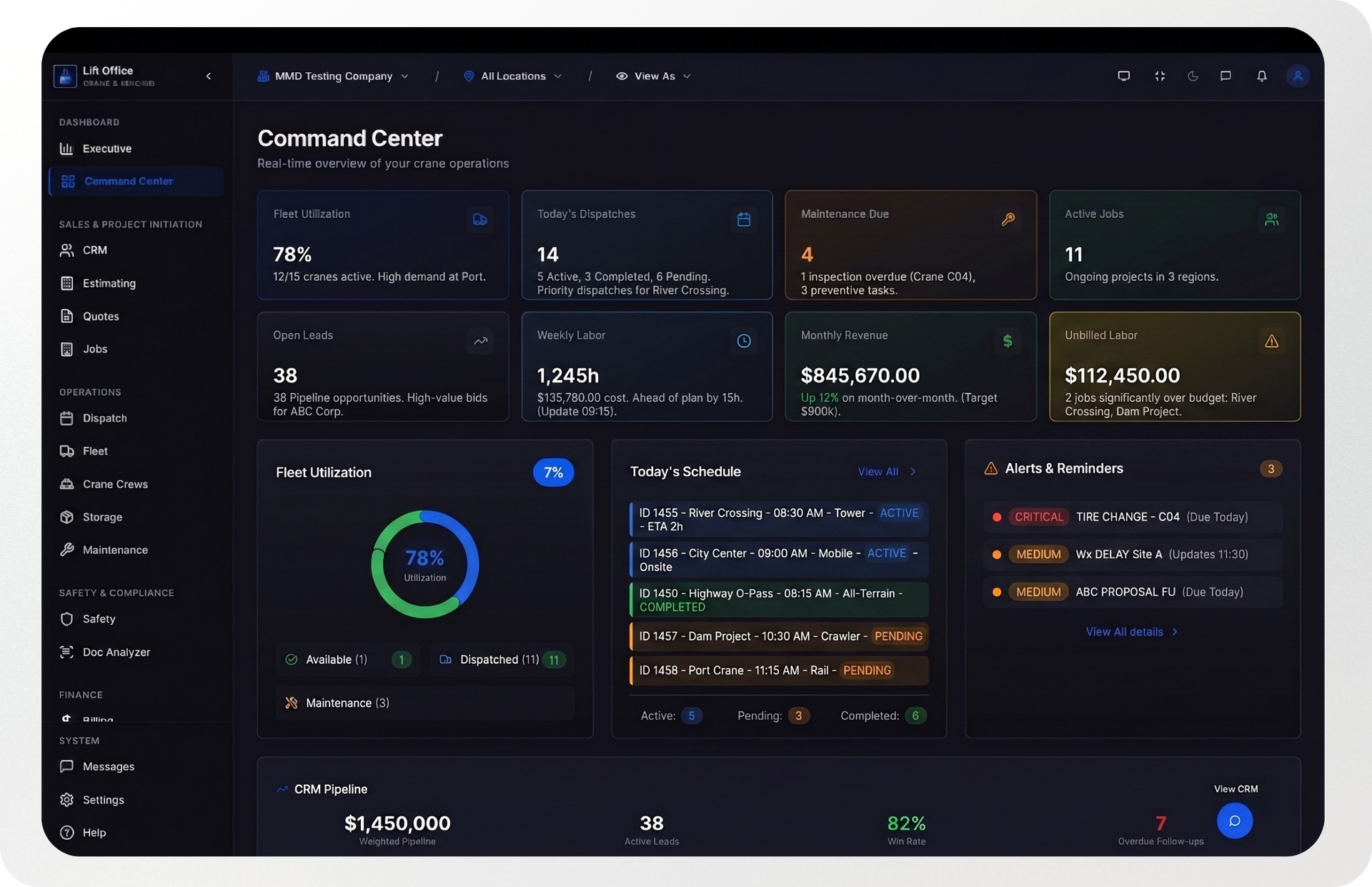This screenshot has width=1372, height=887.
Task: Click the Active count badge 5
Action: pyautogui.click(x=691, y=715)
